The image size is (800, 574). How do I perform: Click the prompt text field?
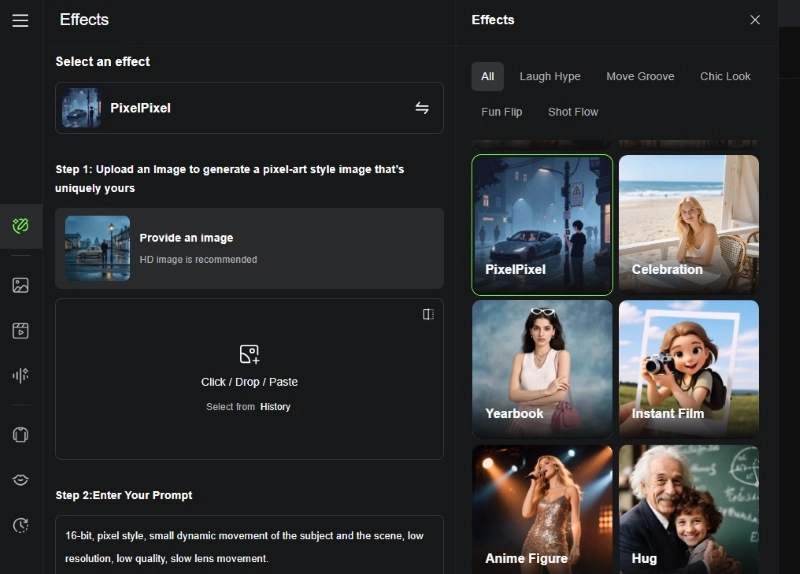(x=249, y=545)
